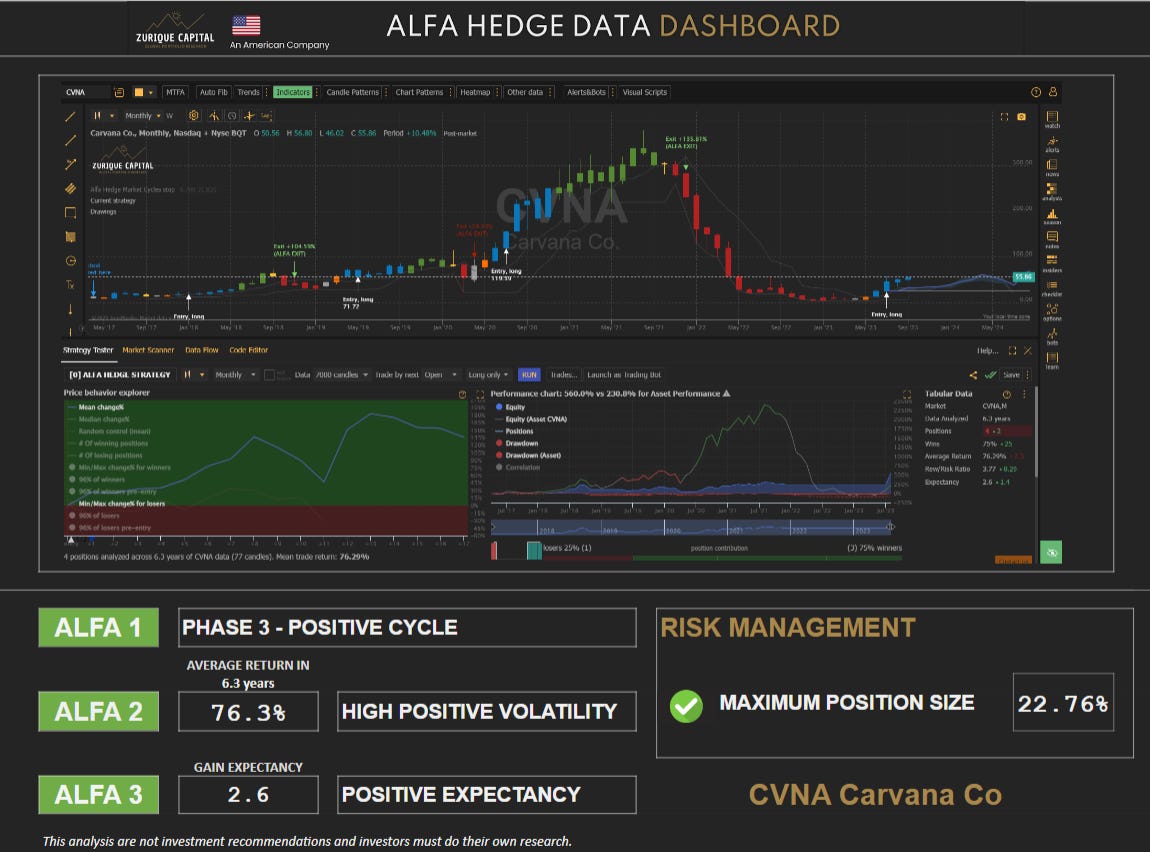Switch to the Code Editor tab

click(249, 350)
